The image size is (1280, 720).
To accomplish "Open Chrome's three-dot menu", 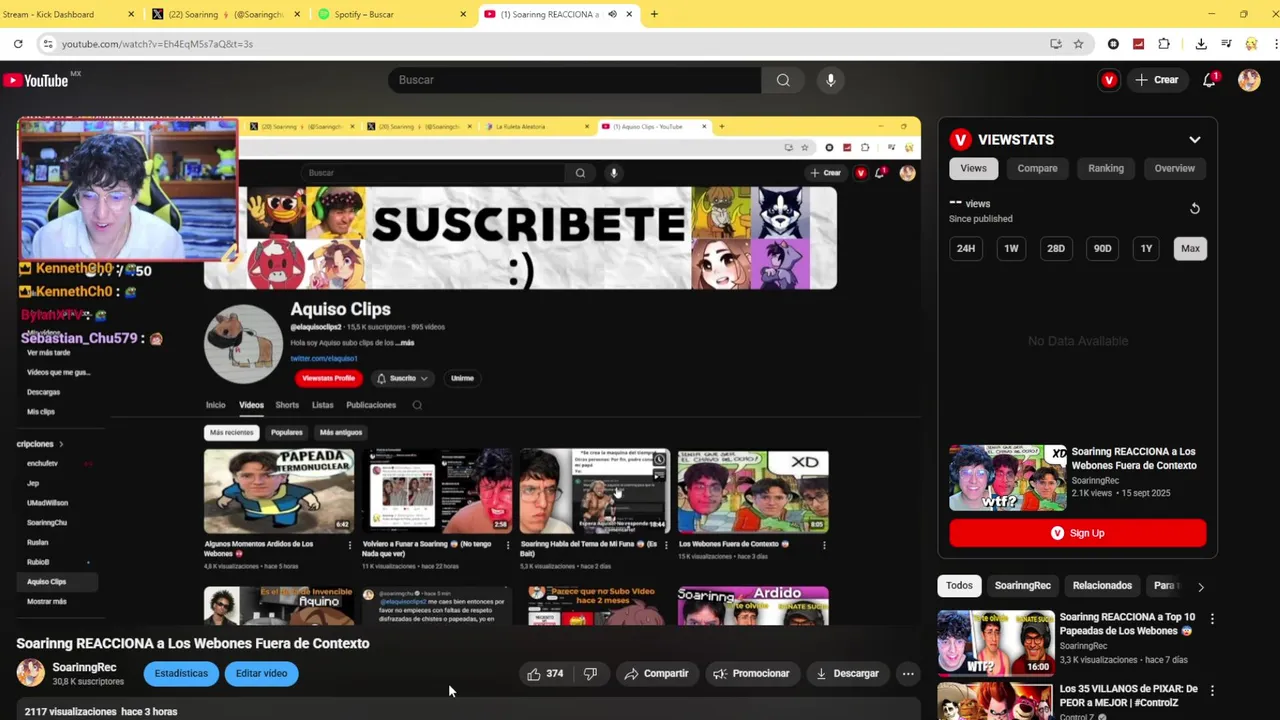I will pos(1276,44).
